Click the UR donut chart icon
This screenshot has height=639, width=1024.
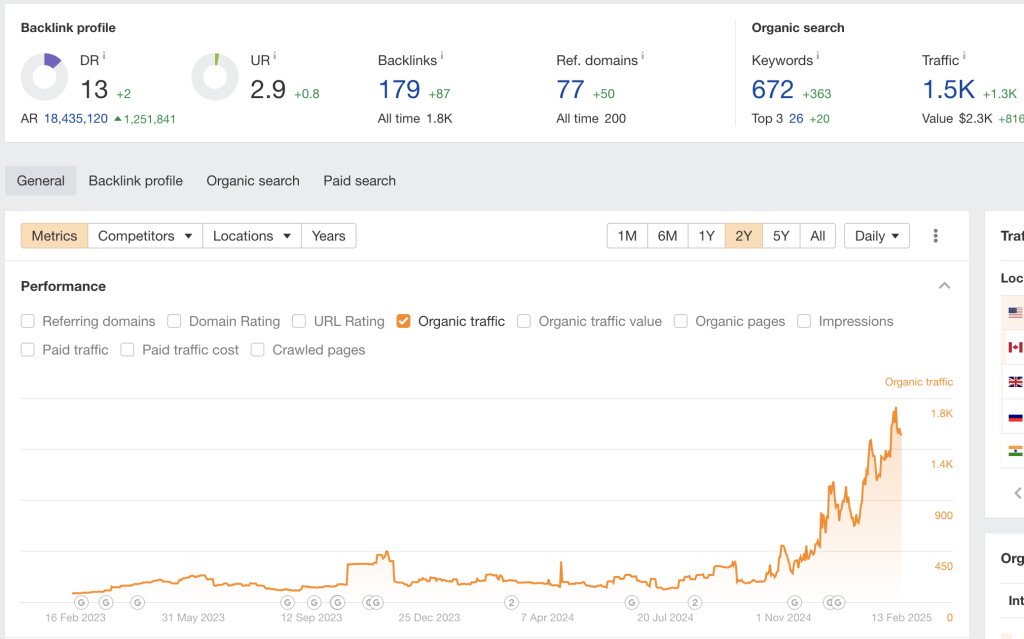[215, 78]
